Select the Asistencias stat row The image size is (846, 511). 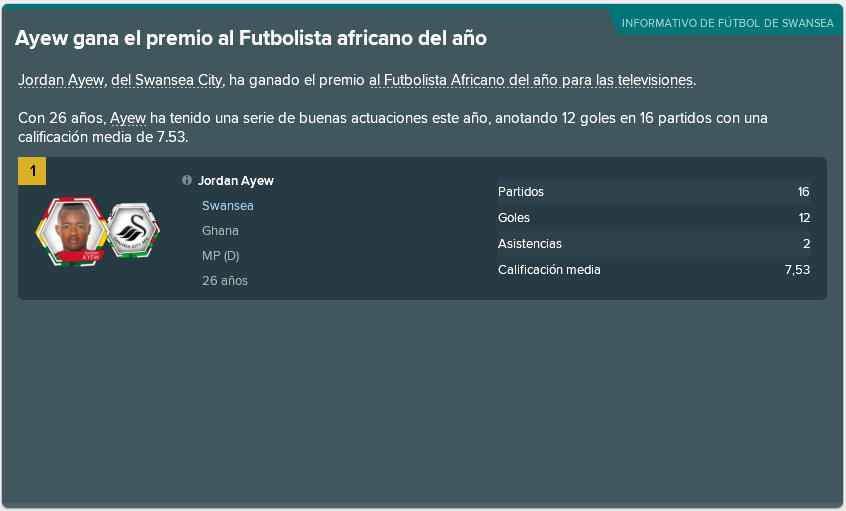(654, 243)
